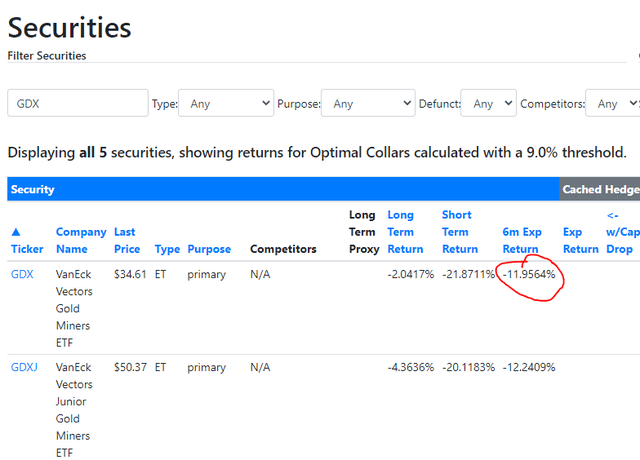Open the Purpose filter dropdown

click(x=368, y=103)
